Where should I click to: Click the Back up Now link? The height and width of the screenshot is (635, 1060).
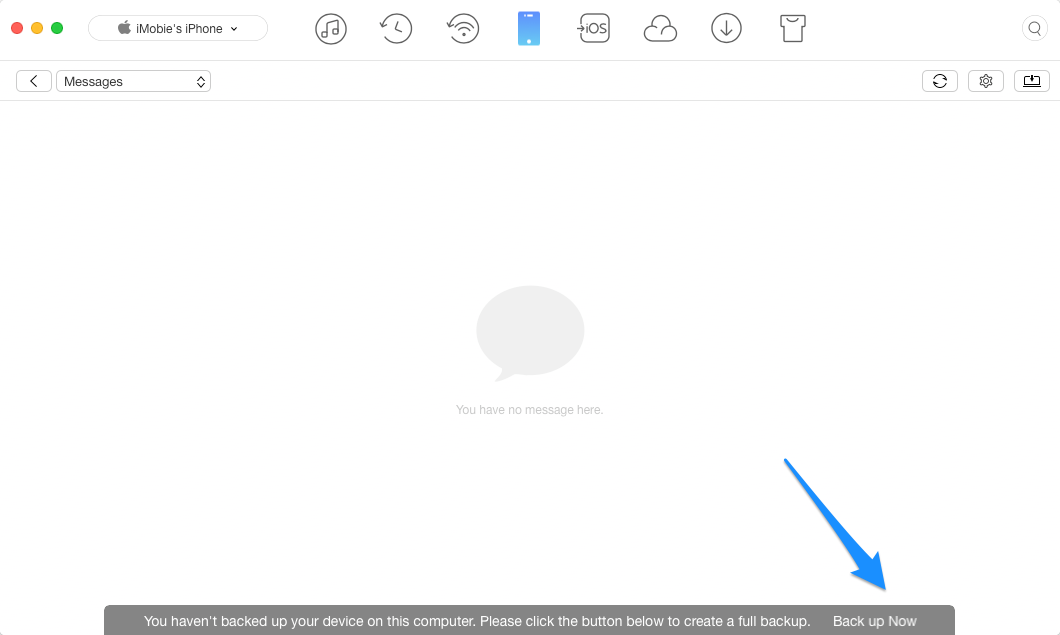tap(874, 621)
